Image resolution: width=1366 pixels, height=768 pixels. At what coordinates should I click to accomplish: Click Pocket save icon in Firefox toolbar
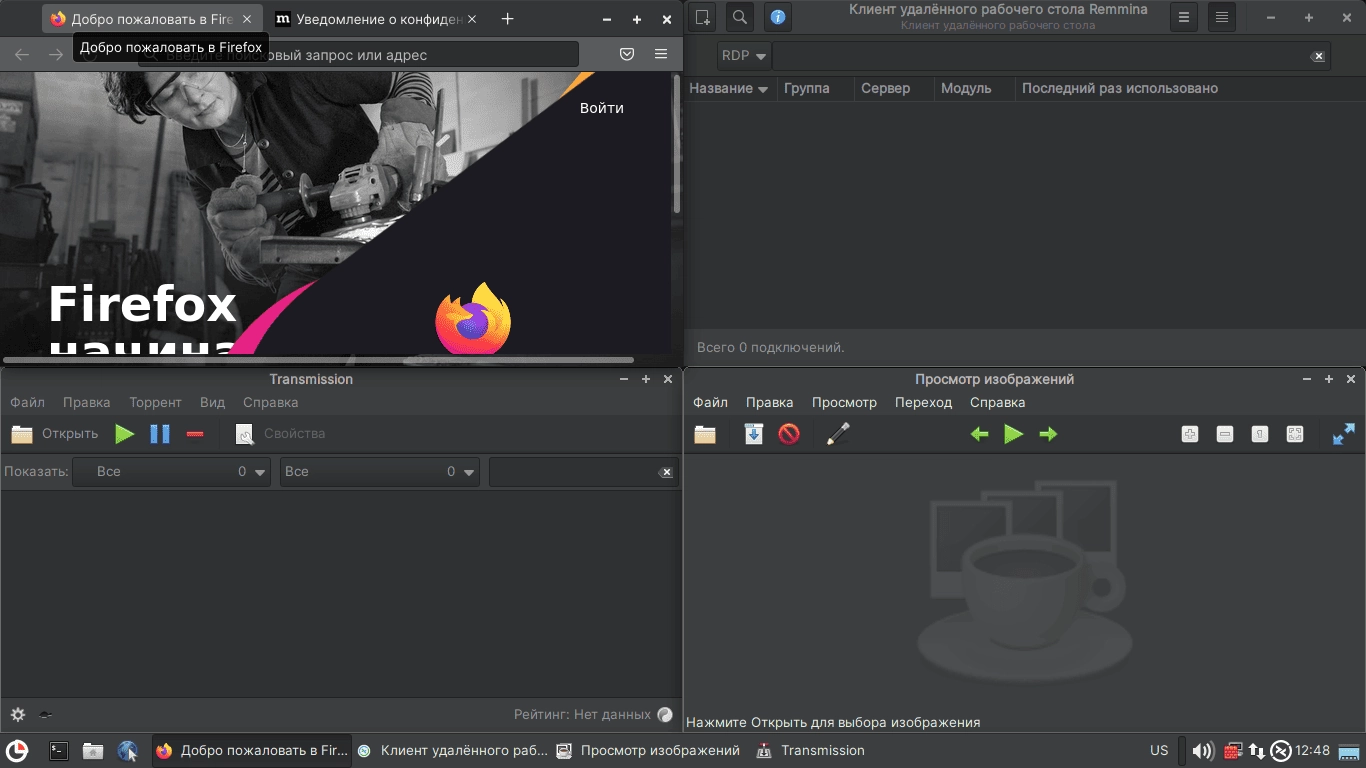click(x=627, y=54)
